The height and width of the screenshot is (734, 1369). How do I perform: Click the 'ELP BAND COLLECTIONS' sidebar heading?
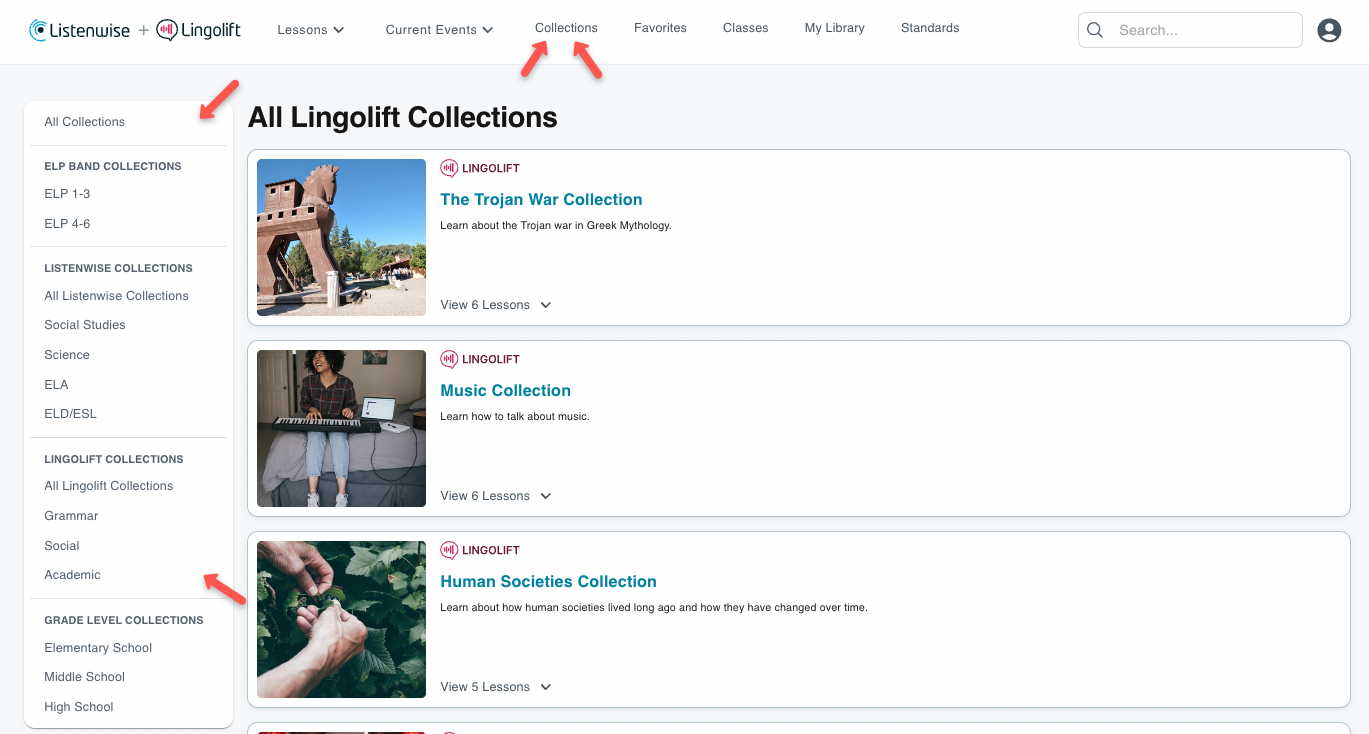pos(113,167)
